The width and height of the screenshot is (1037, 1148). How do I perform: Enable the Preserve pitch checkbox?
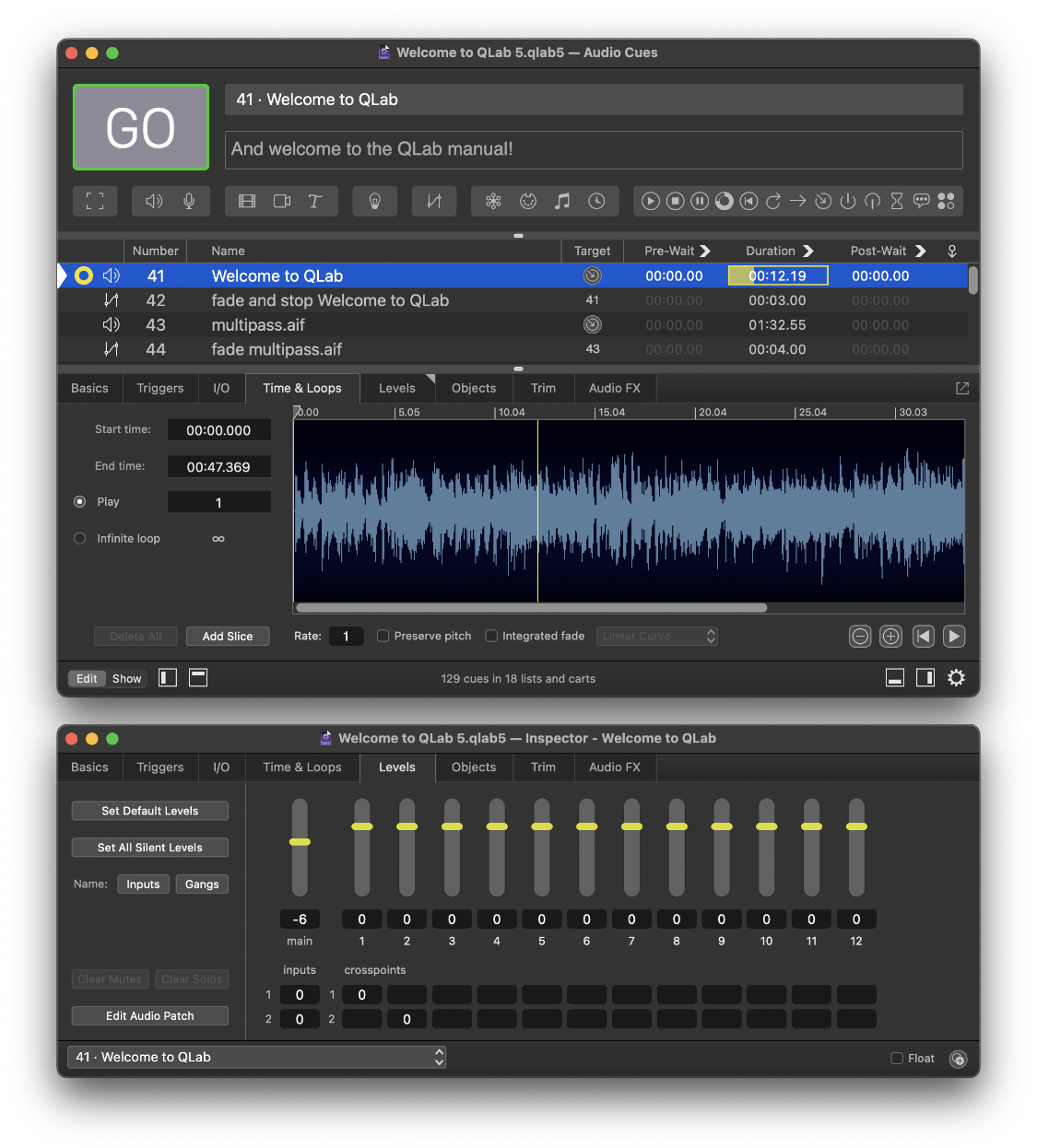383,636
